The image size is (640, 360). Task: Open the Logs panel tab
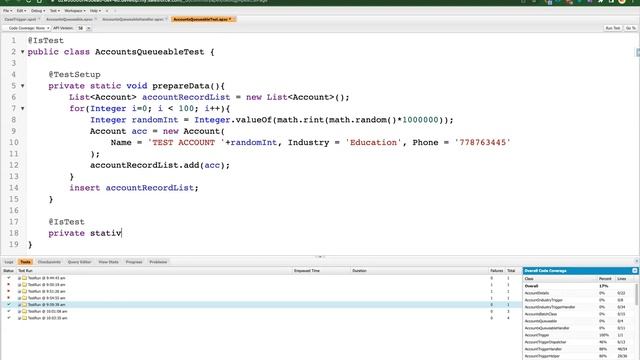[9, 262]
